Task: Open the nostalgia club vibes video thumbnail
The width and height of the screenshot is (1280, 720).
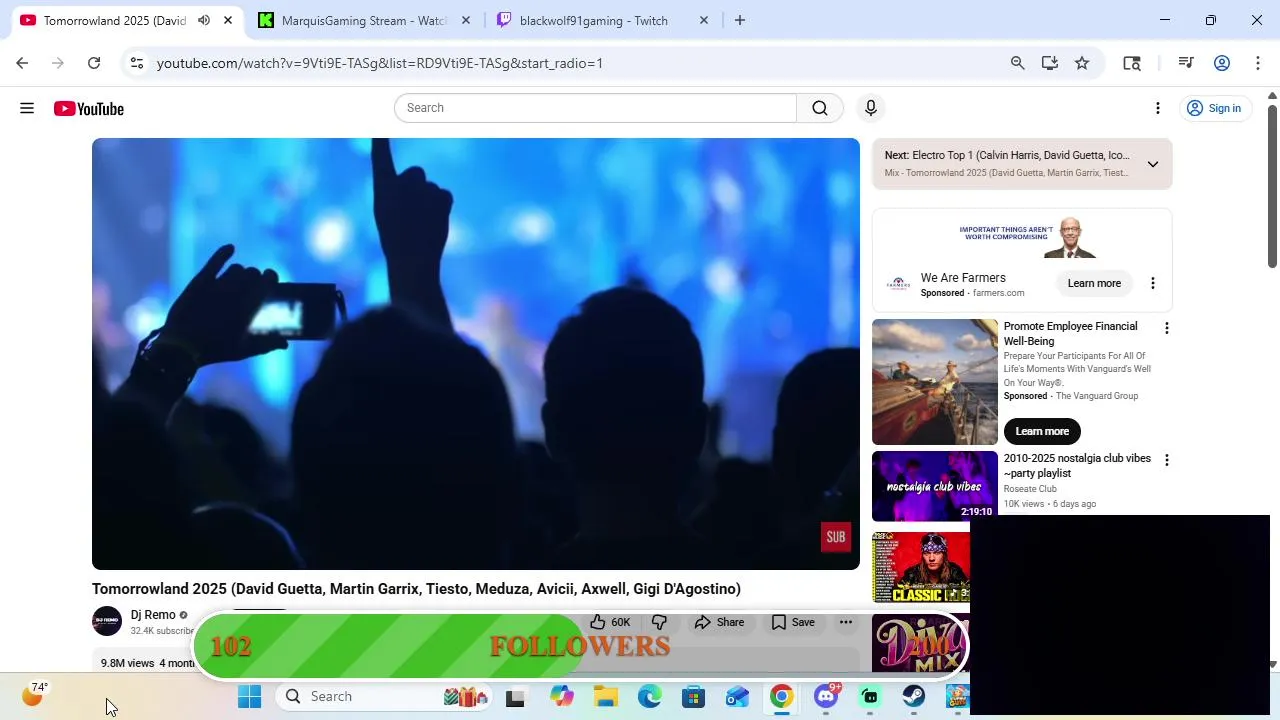Action: coord(935,486)
